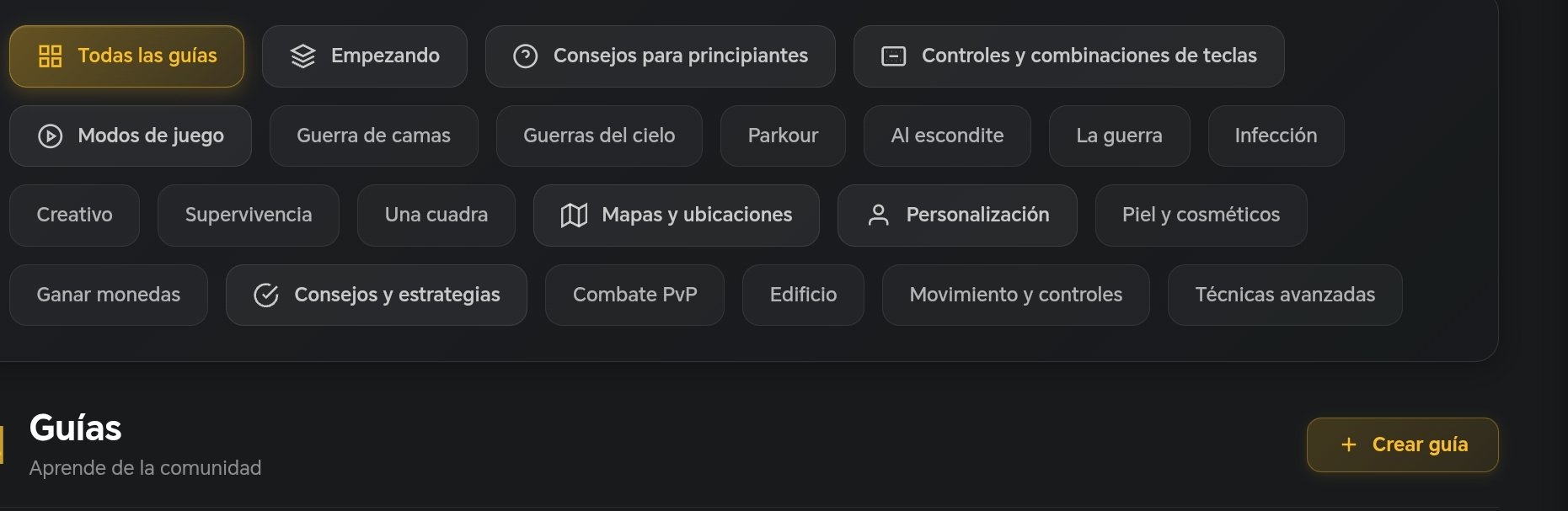Select the Guerras del cielo filter
Viewport: 1568px width, 511px height.
click(x=599, y=136)
